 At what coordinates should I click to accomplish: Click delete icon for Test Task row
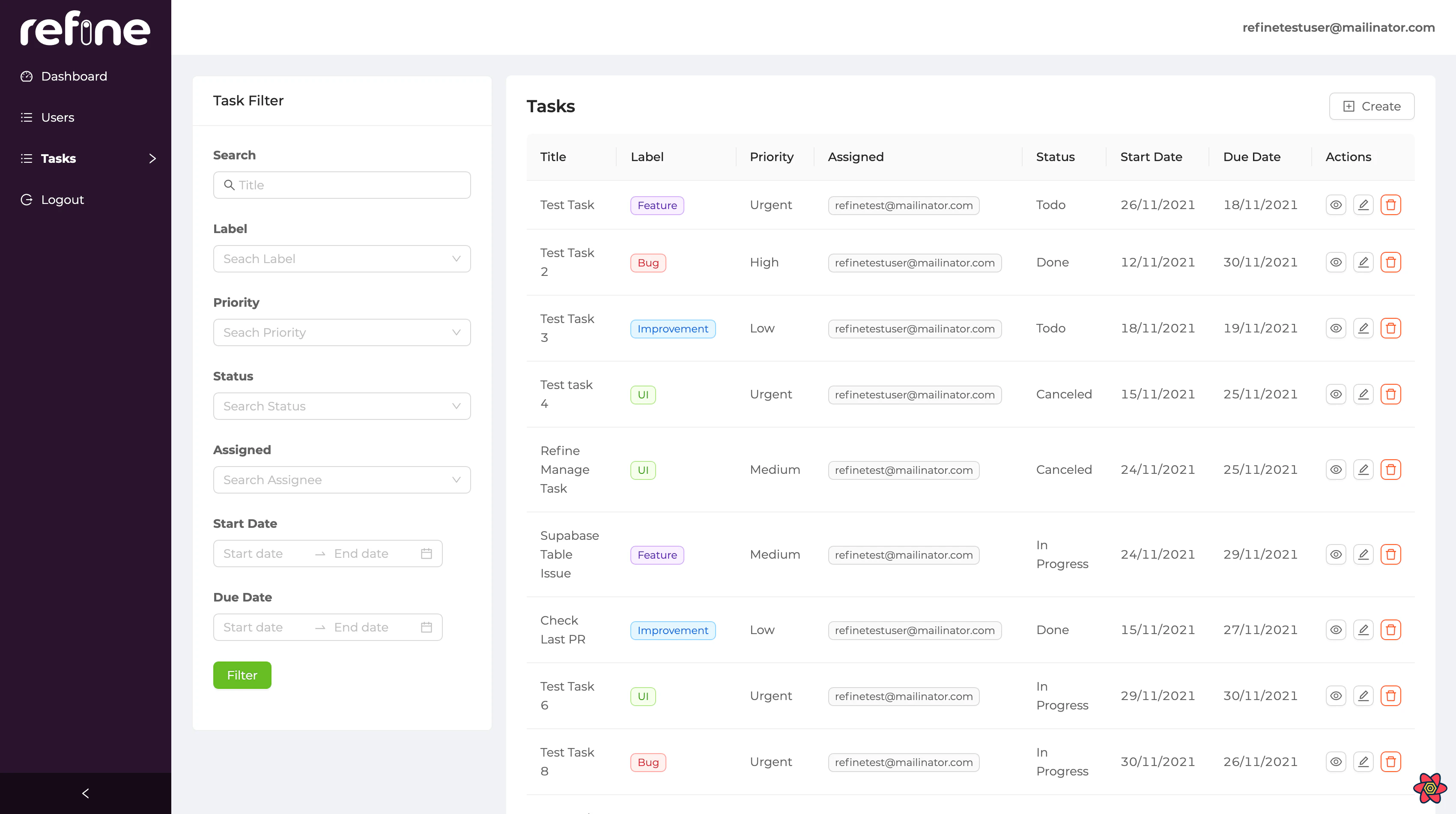pyautogui.click(x=1390, y=205)
